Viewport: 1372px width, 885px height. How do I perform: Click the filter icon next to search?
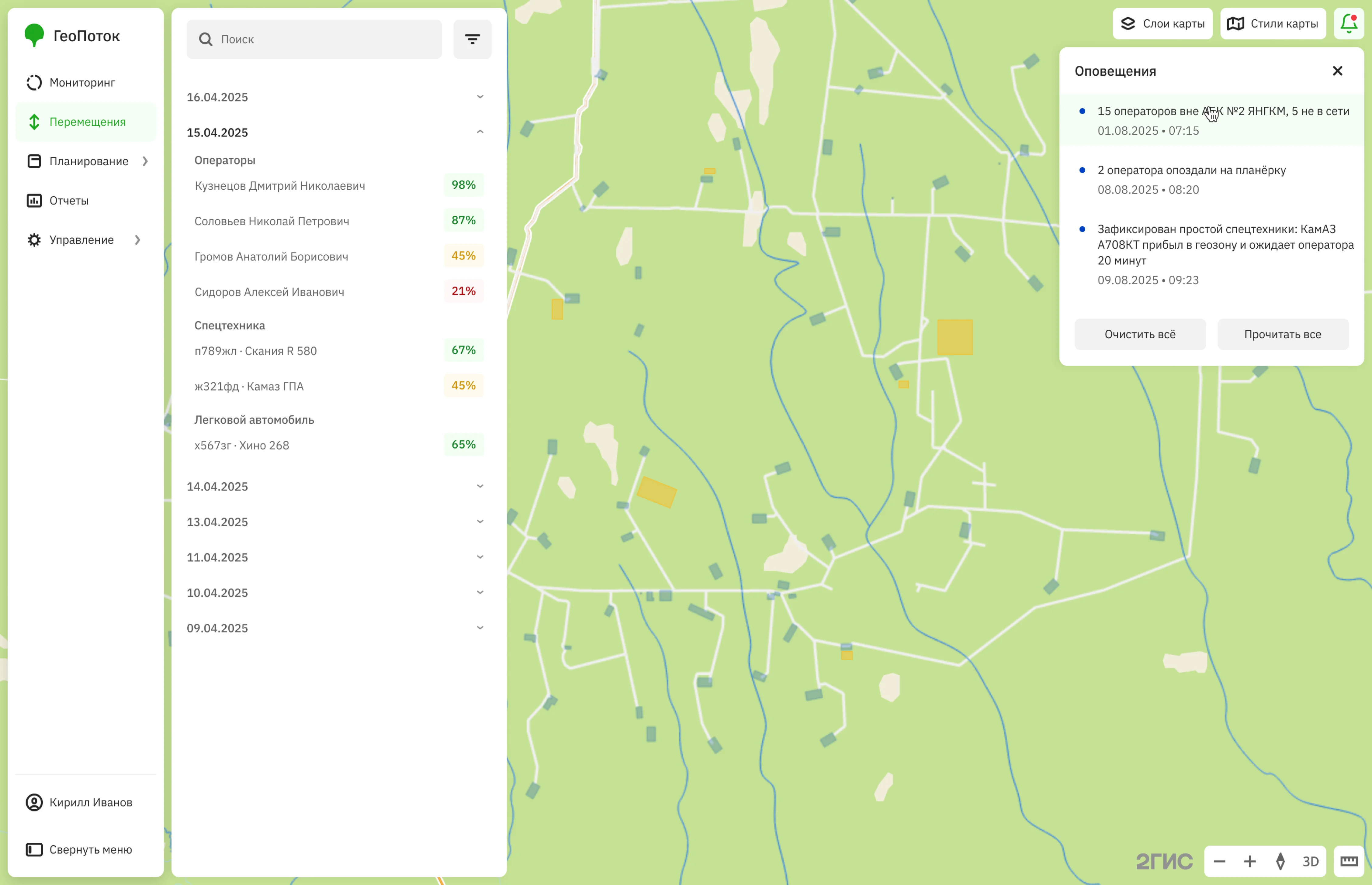(472, 39)
